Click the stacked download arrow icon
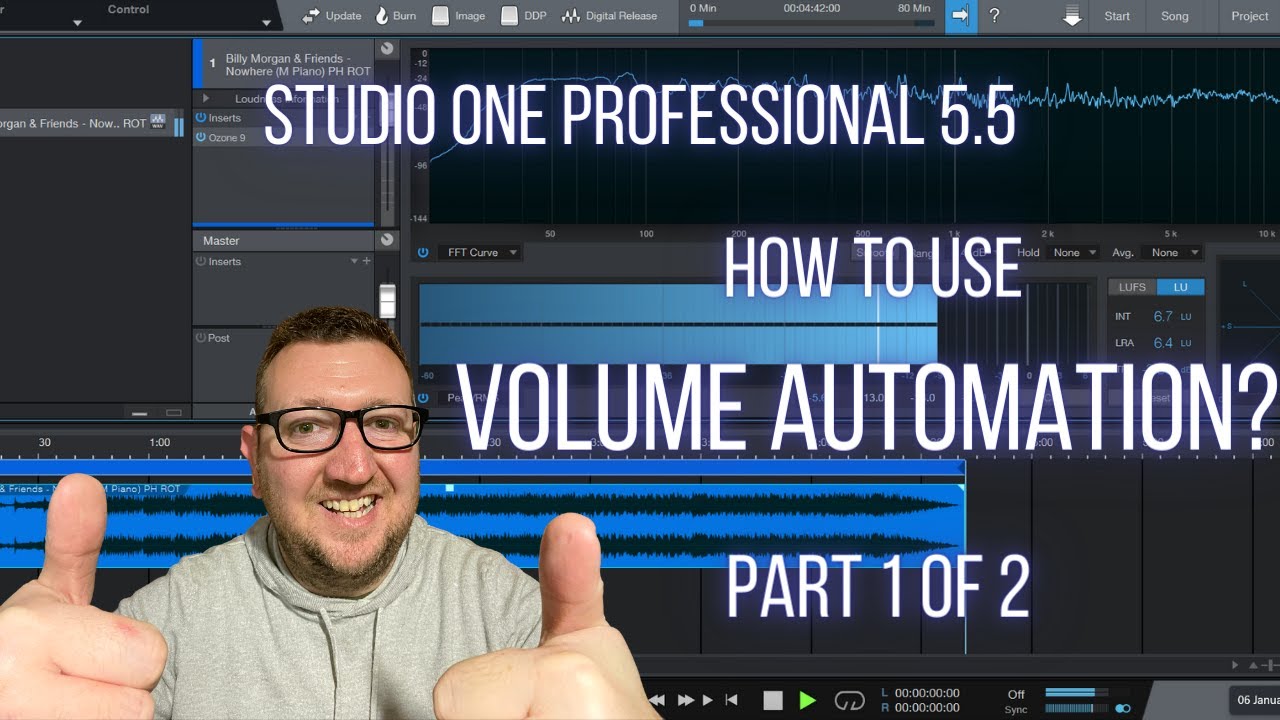Screen dimensions: 1280x720 coord(1073,16)
